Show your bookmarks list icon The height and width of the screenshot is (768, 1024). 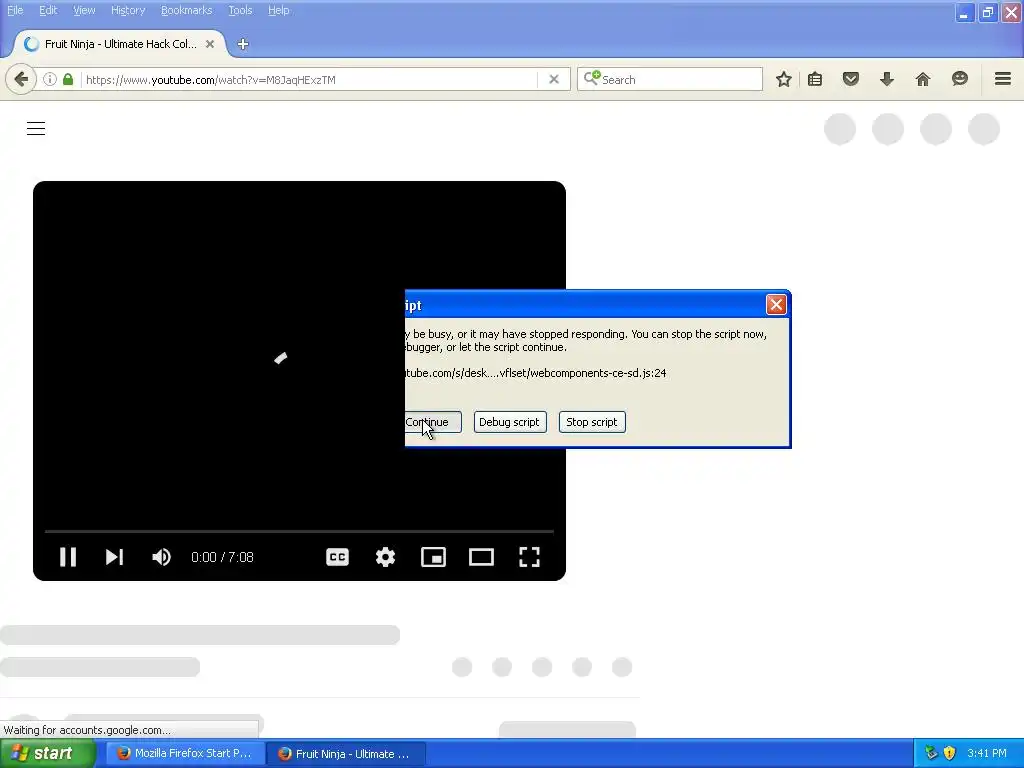pos(815,80)
